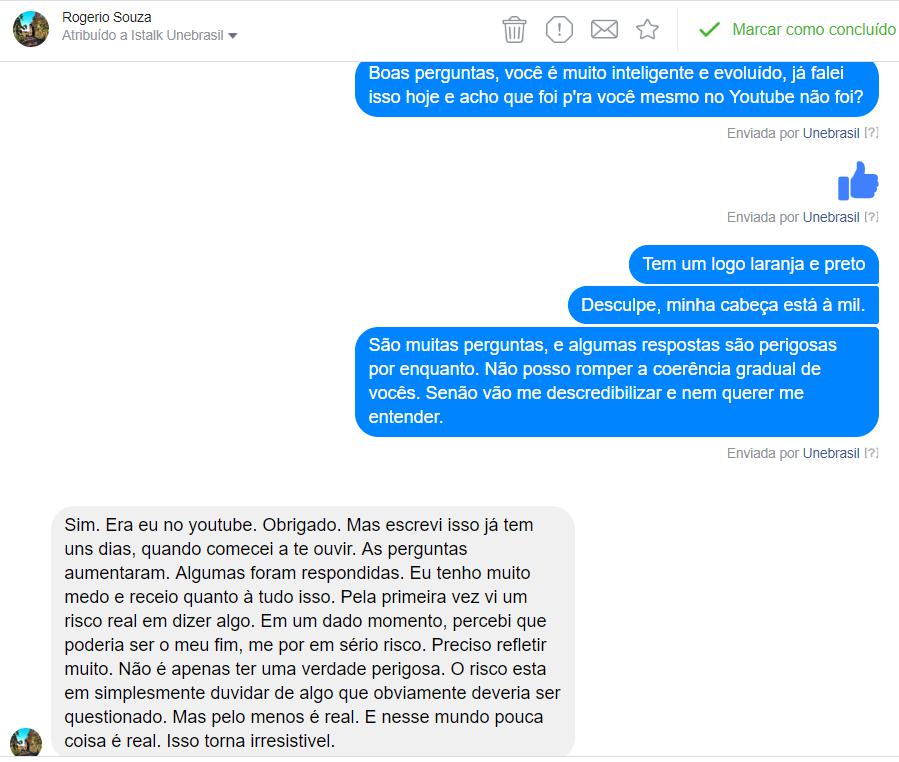
Task: Click Rogerio's avatar beside gray message
Action: tap(26, 742)
